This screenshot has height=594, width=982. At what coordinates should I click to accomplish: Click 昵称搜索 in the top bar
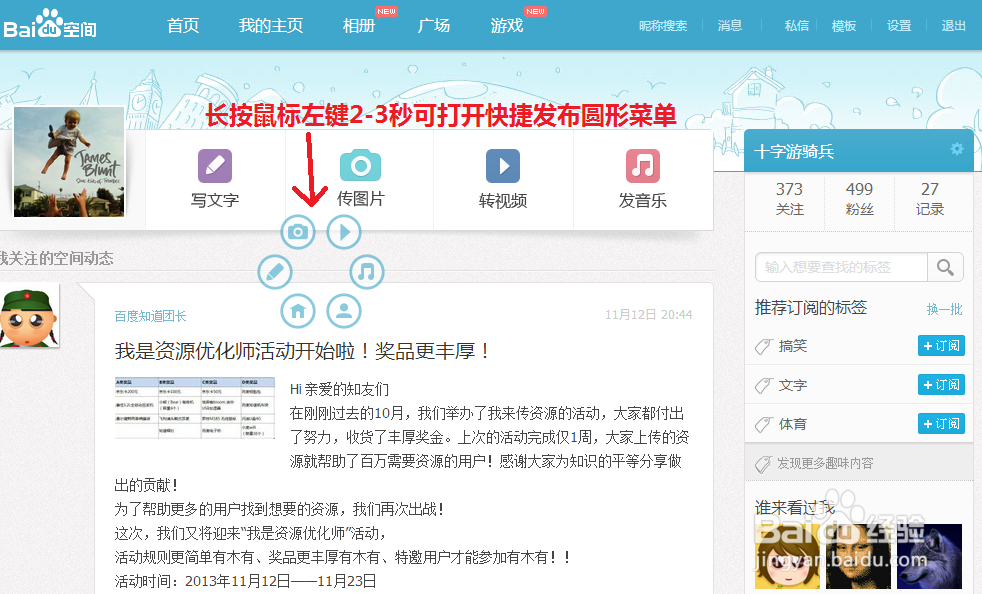[x=663, y=26]
